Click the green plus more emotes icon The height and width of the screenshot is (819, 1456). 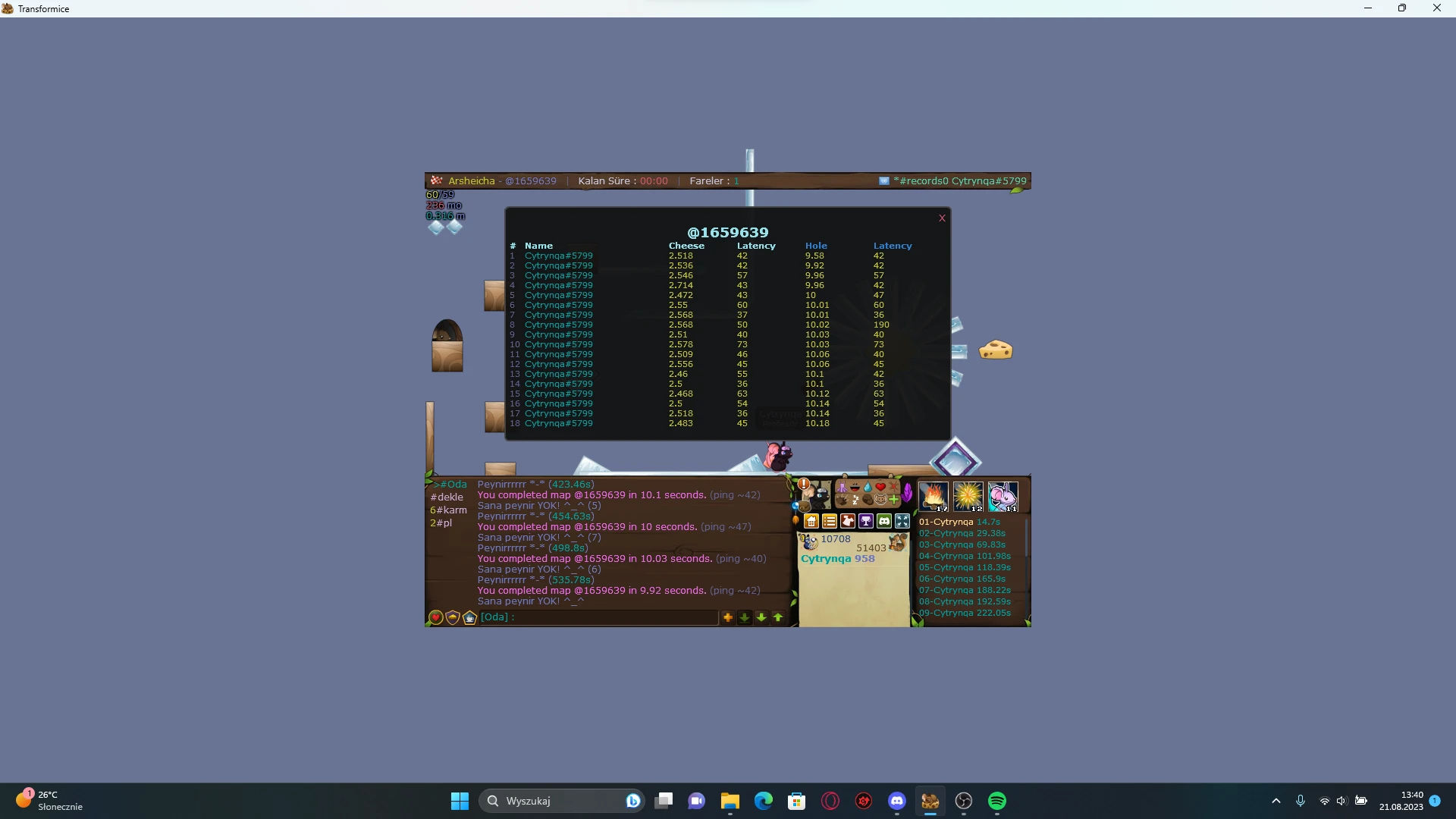click(x=893, y=500)
